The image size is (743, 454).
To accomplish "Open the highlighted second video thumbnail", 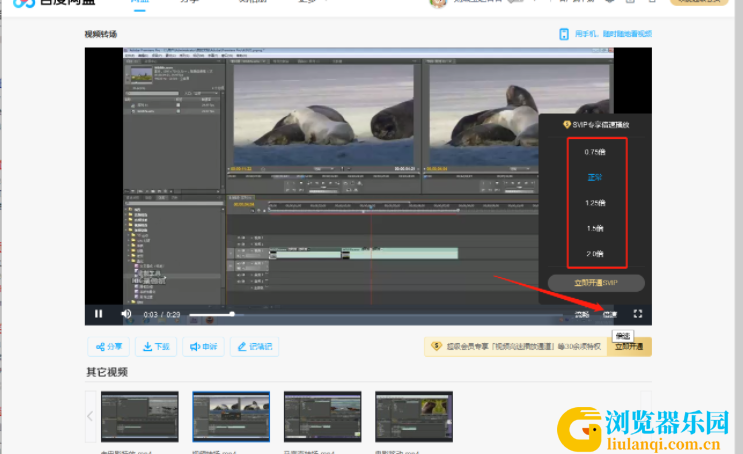I will [231, 417].
